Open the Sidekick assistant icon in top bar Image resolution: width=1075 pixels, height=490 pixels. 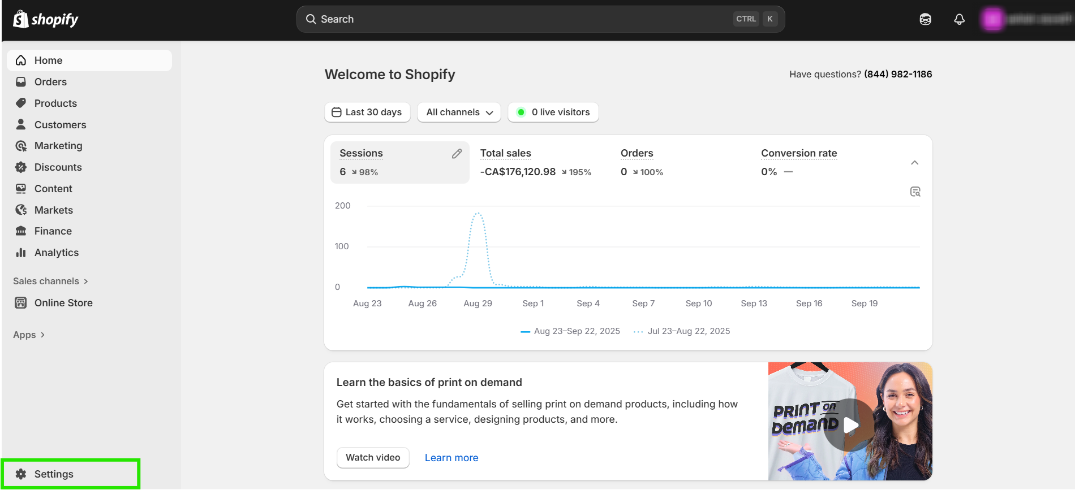point(925,19)
